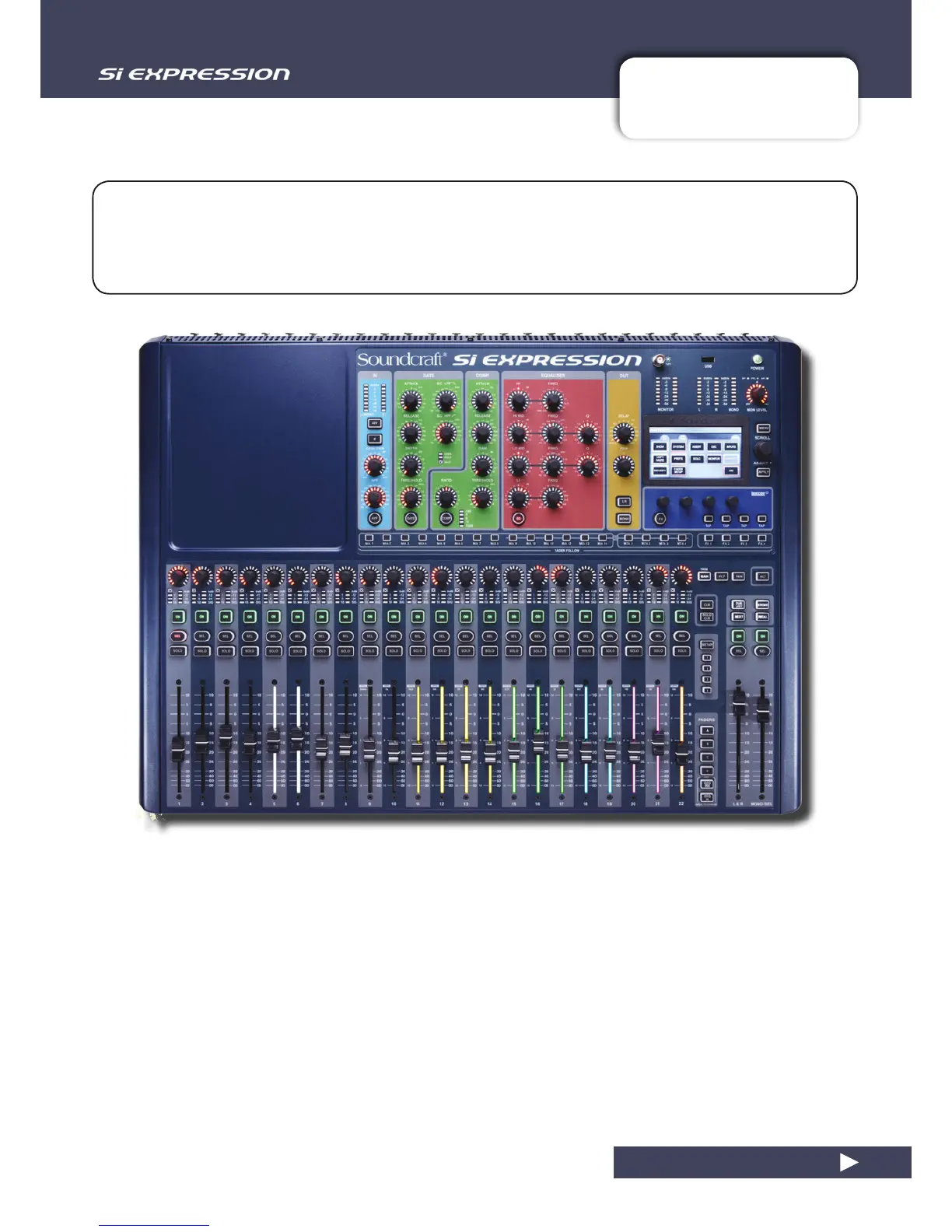Click the USB port on console
The width and height of the screenshot is (952, 1232).
tap(708, 359)
